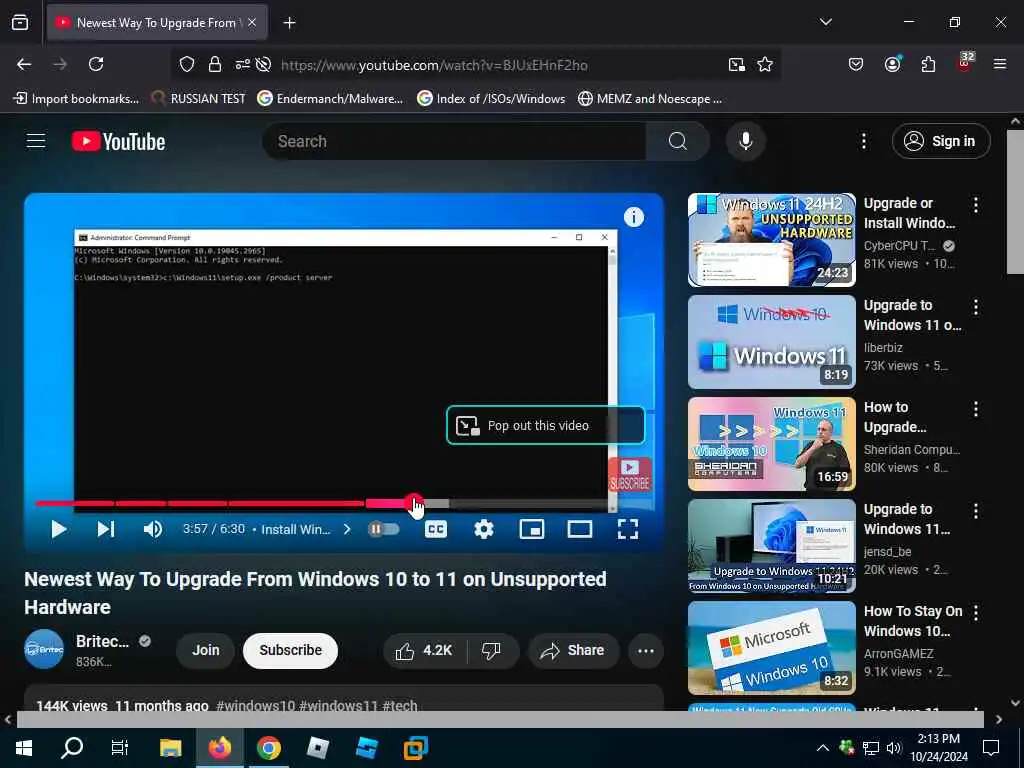
Task: Start voice search with the microphone icon
Action: click(x=745, y=141)
